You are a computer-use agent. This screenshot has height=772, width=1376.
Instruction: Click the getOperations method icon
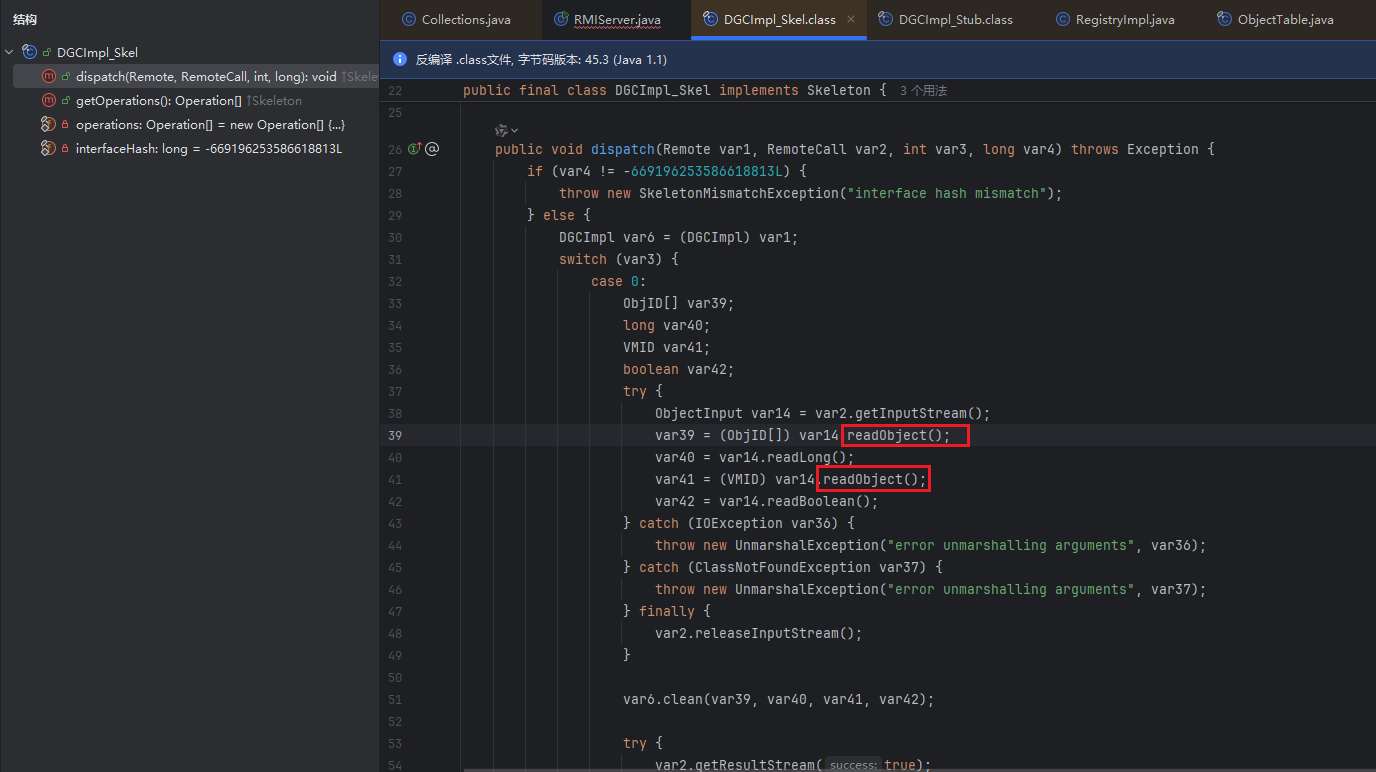[48, 101]
